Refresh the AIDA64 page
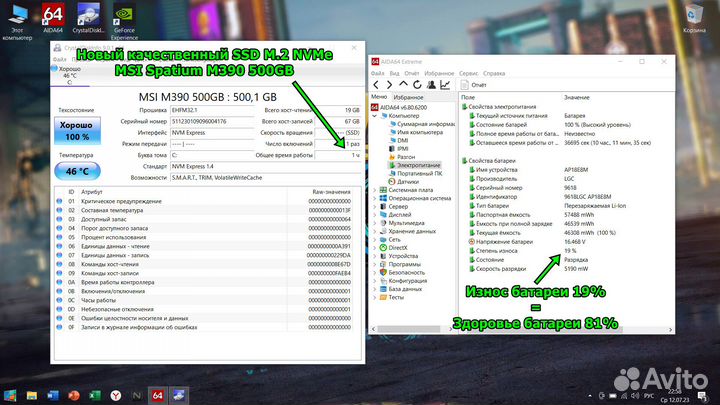Screen dimensions: 720x405 (x=417, y=84)
